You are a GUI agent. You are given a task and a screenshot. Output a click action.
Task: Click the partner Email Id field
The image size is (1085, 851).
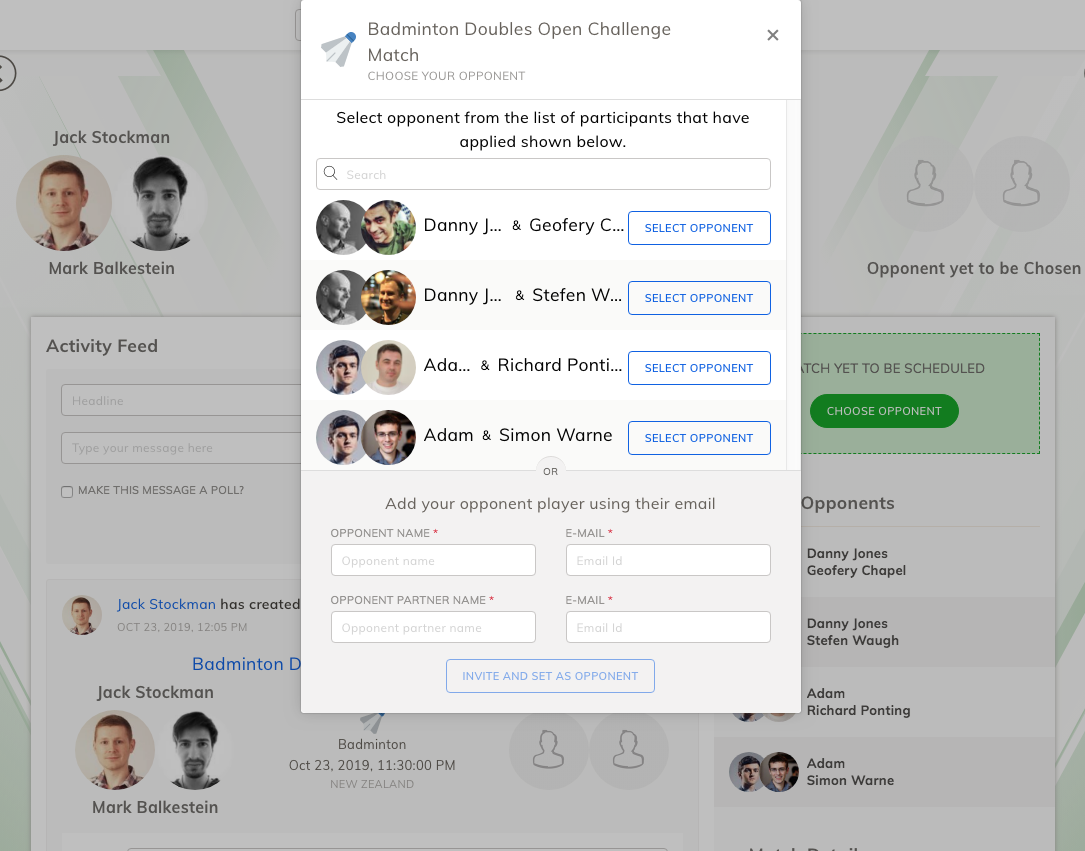coord(668,627)
